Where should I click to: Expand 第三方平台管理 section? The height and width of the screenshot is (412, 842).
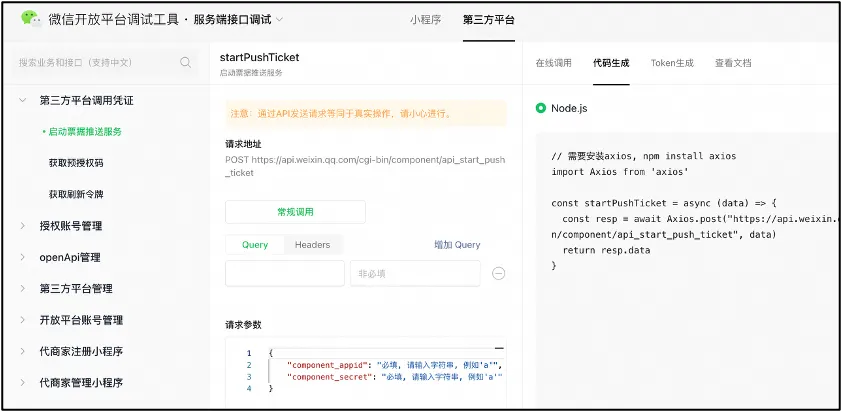pos(23,288)
